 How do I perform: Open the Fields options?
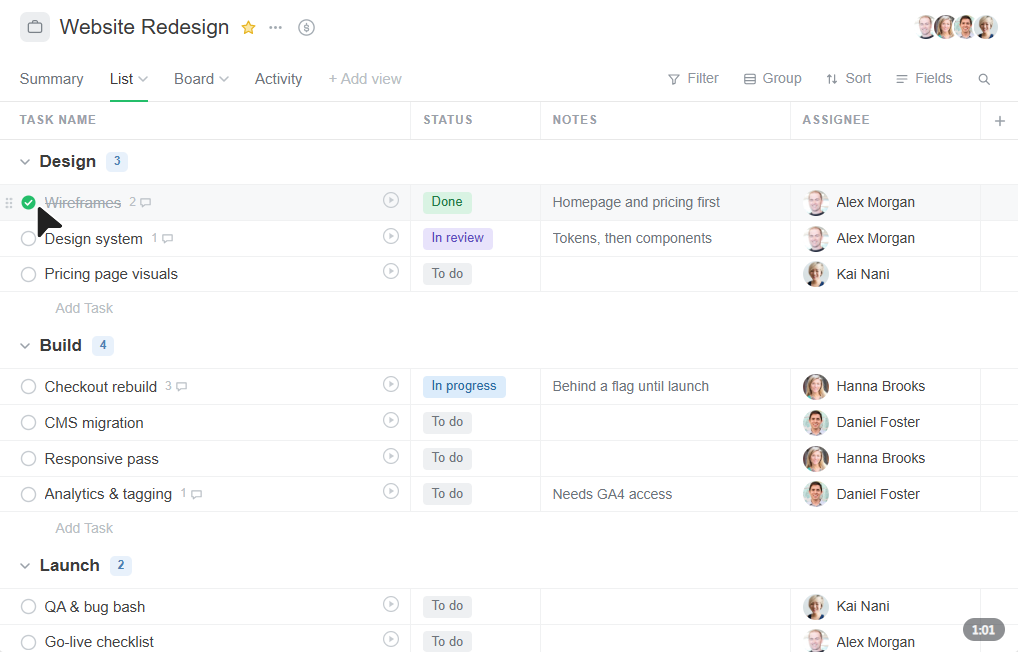[925, 79]
